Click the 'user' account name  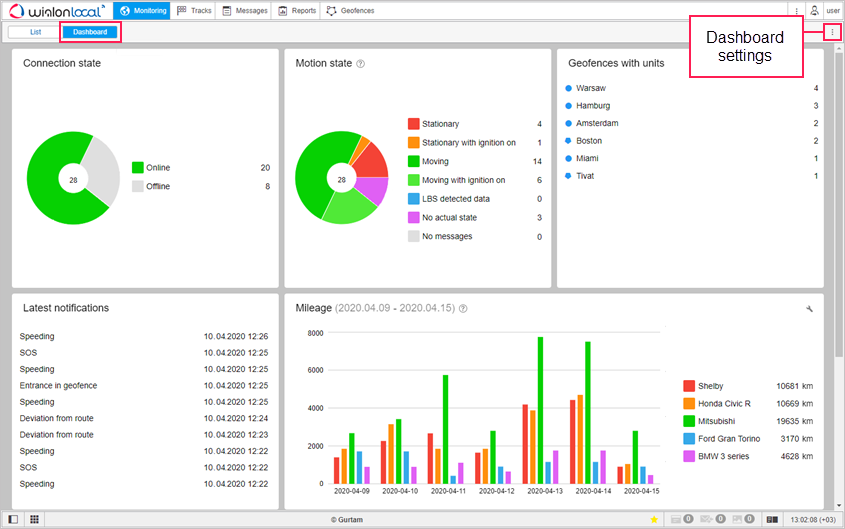click(x=833, y=11)
